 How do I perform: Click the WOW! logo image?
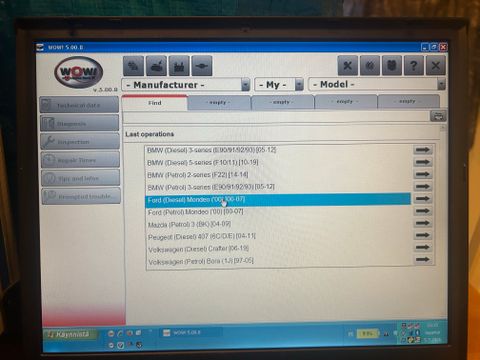[x=79, y=72]
